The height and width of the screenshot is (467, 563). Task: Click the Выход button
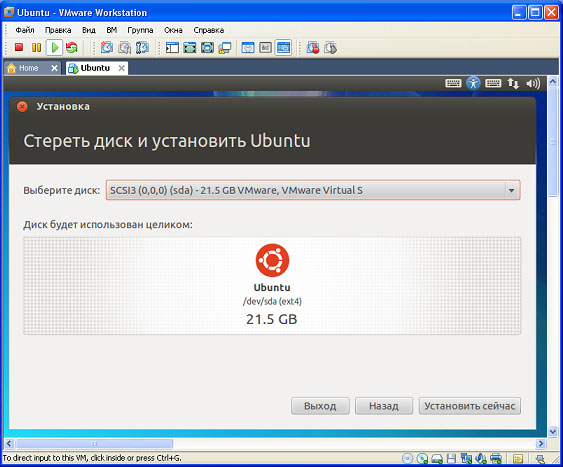(320, 406)
